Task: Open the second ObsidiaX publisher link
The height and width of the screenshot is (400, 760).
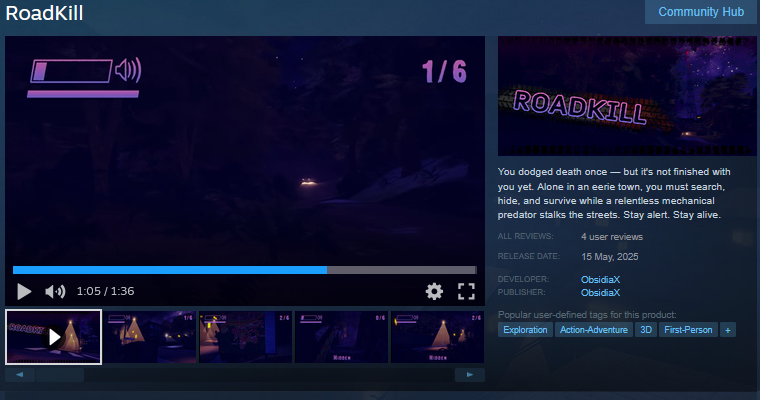Action: click(x=600, y=292)
